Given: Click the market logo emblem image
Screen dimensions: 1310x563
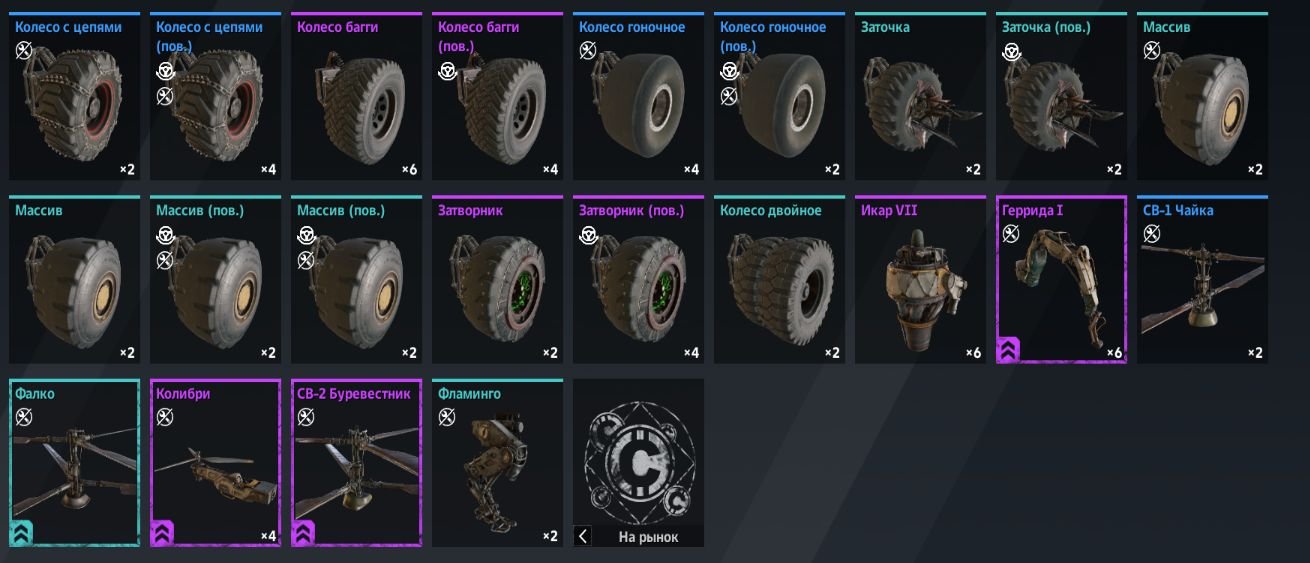Looking at the screenshot, I should (x=638, y=453).
